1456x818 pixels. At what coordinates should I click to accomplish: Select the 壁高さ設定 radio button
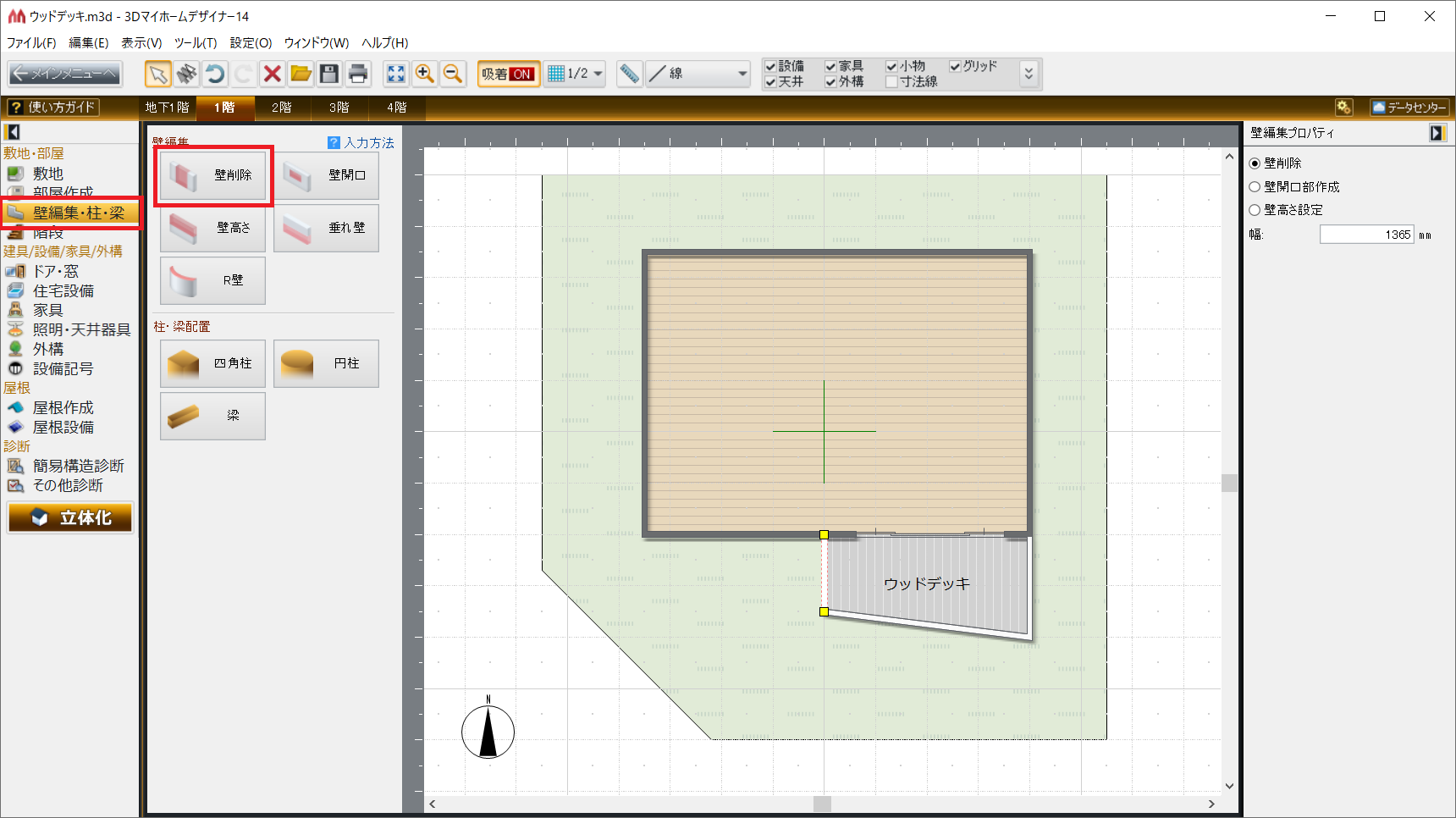point(1255,210)
